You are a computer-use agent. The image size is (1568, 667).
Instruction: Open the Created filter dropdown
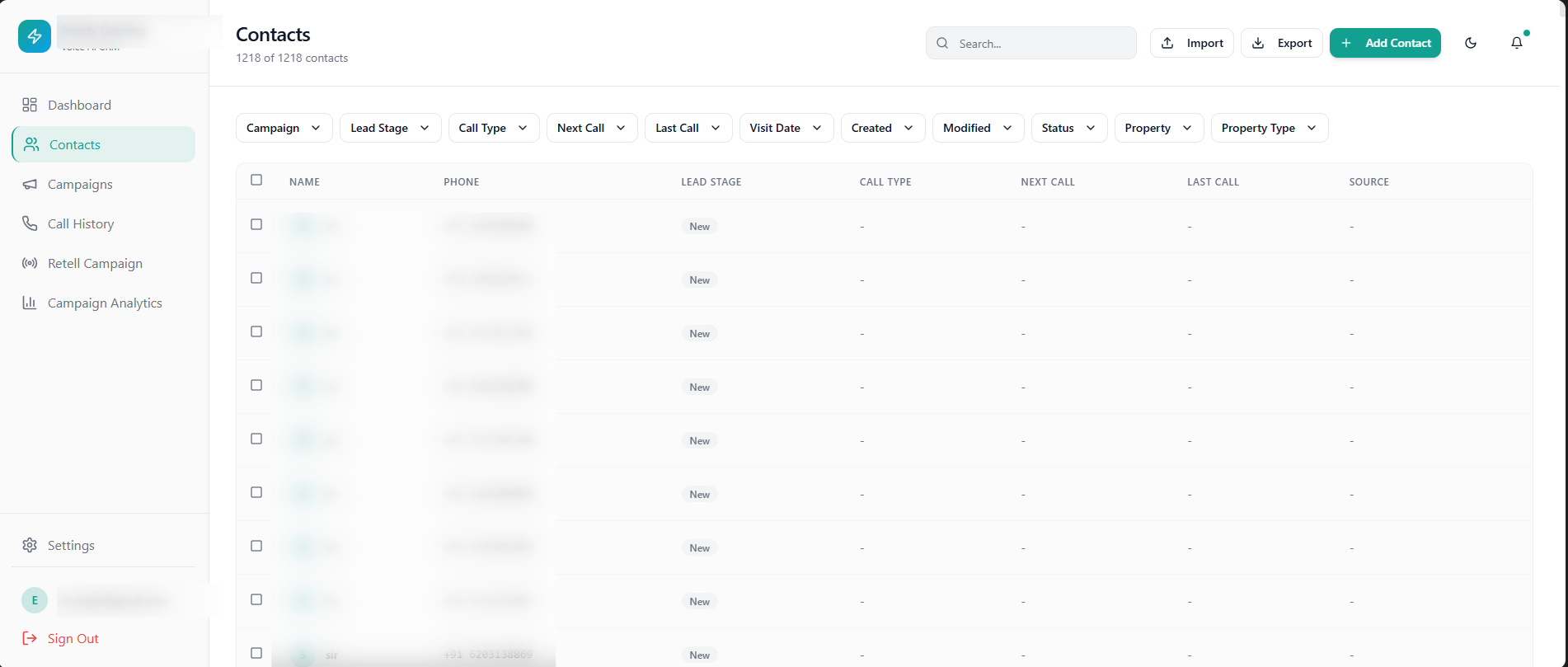coord(883,128)
